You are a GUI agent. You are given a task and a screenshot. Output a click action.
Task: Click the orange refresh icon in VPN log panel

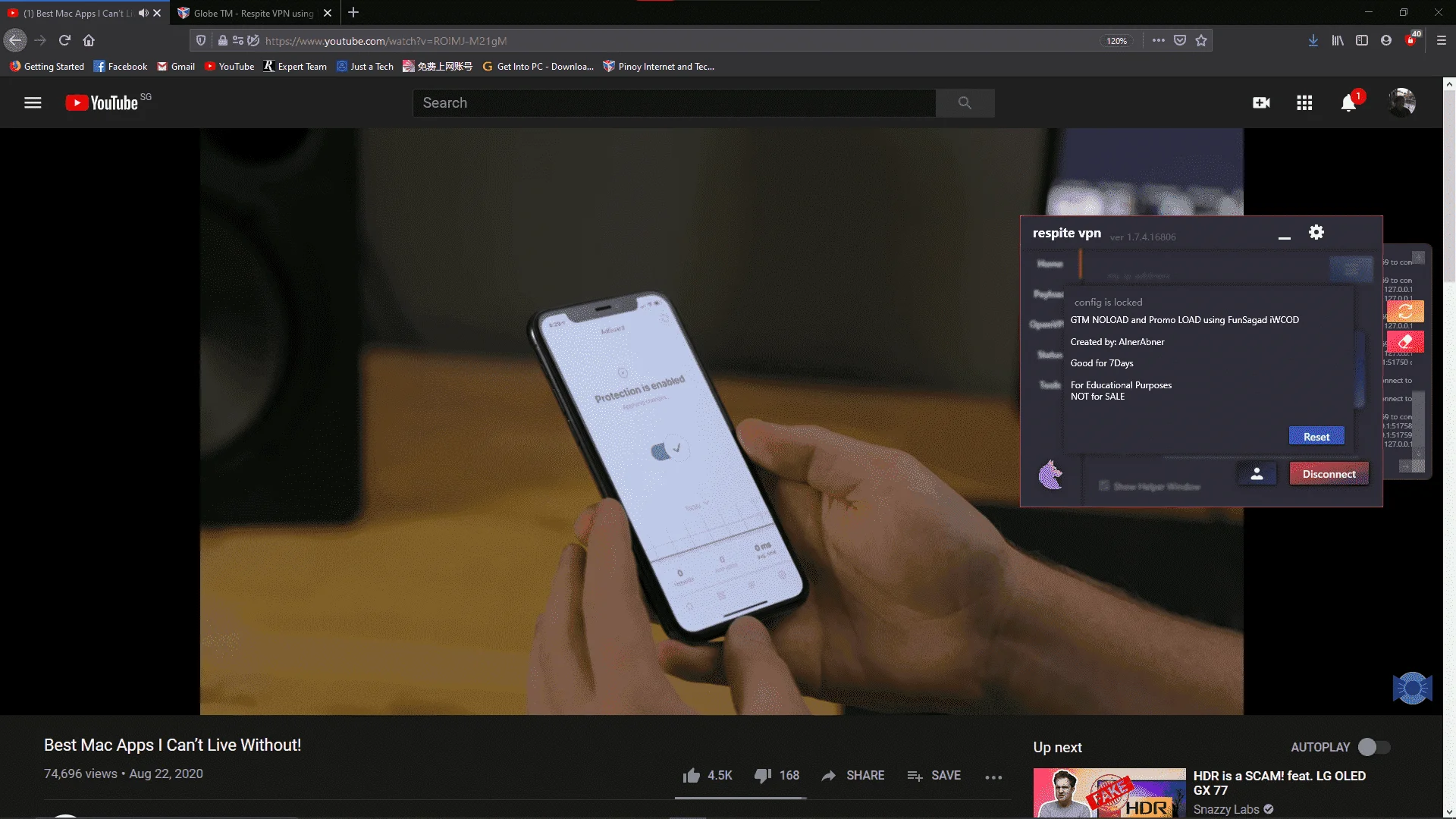[1405, 312]
